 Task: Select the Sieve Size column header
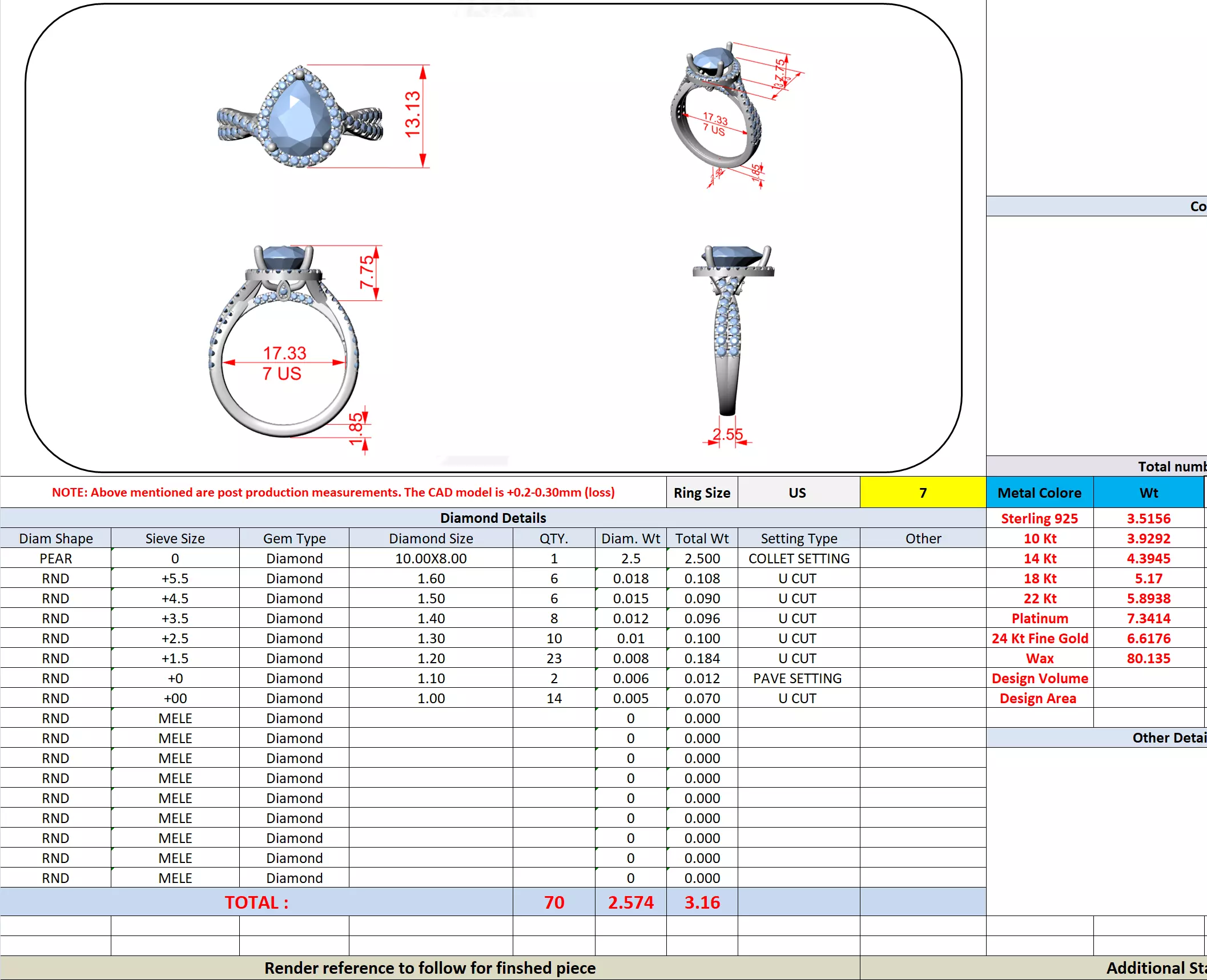coord(175,538)
